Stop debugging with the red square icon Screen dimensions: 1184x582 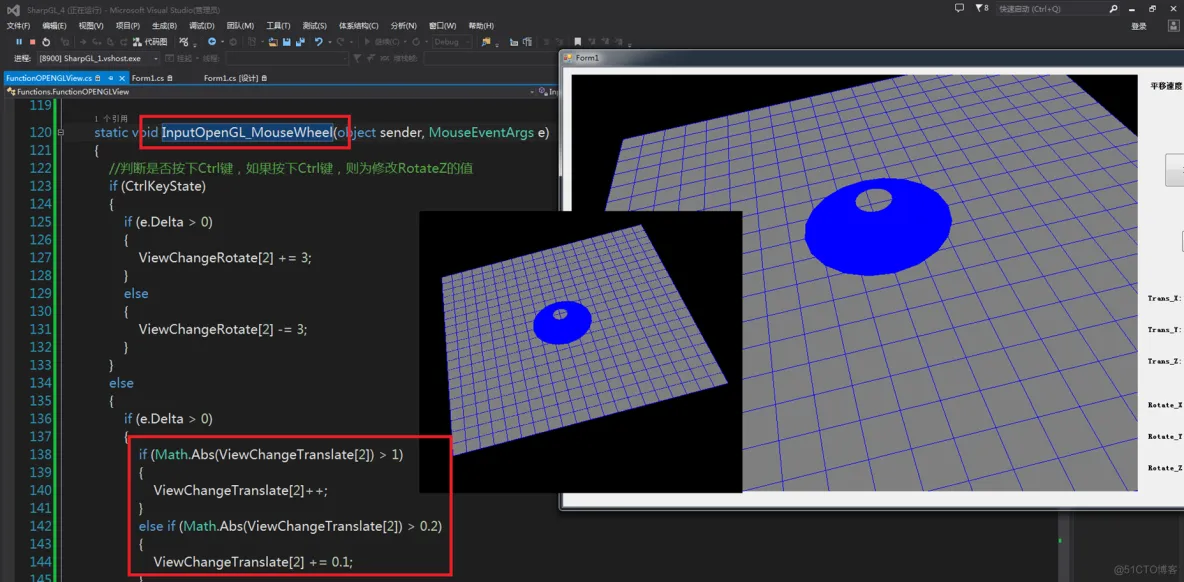[32, 42]
